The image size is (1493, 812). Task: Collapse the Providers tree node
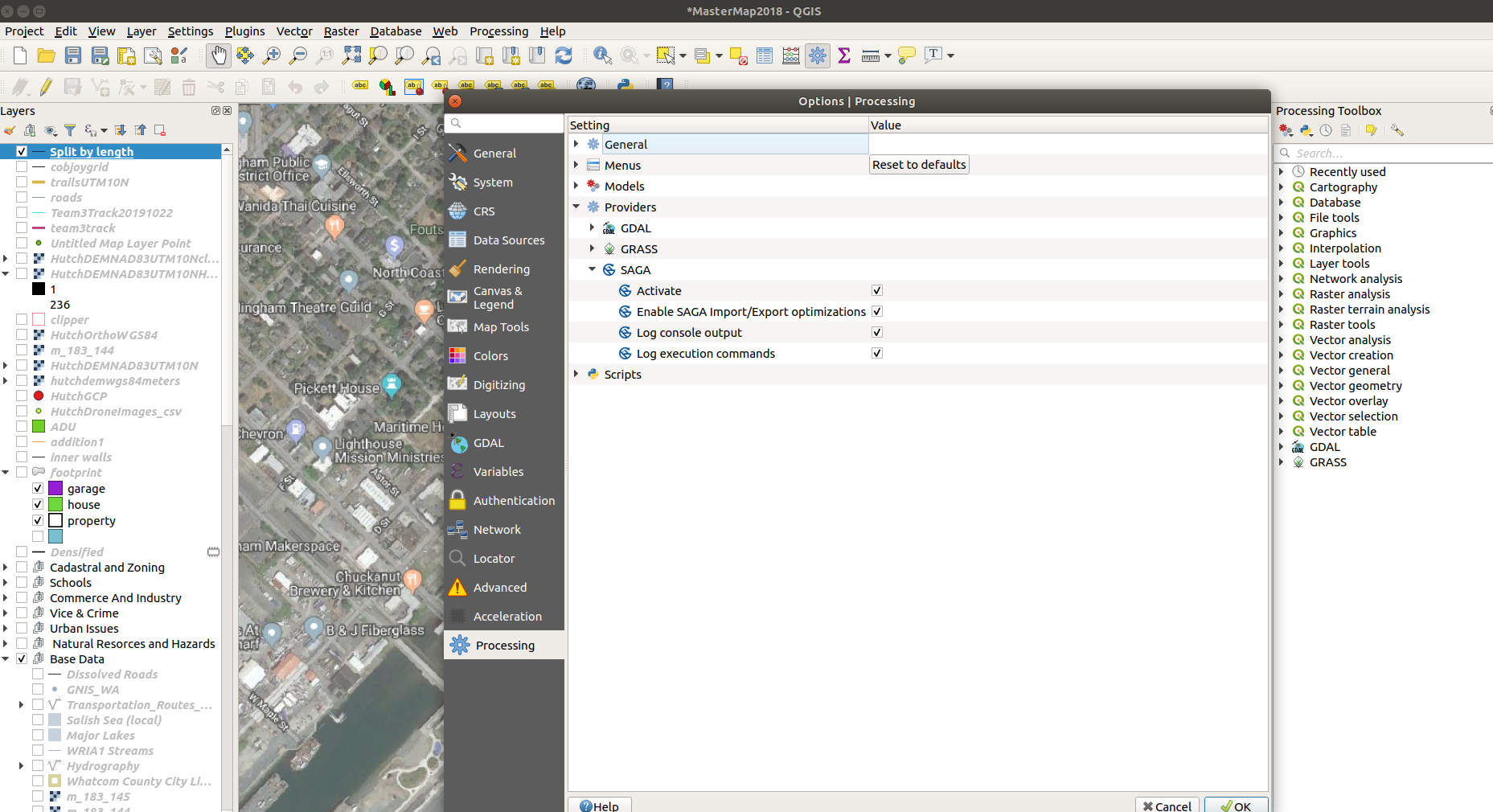[576, 207]
